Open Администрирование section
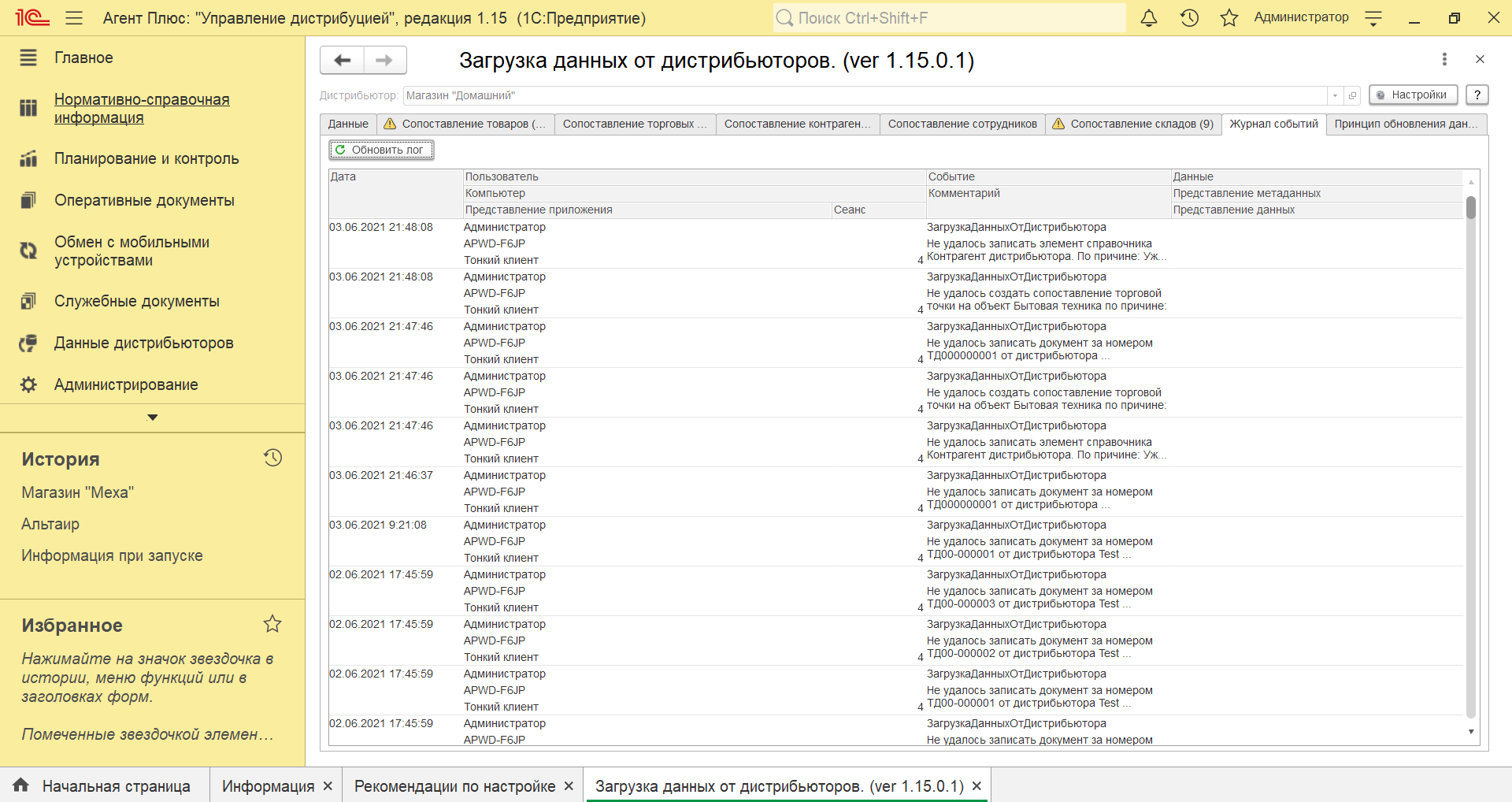This screenshot has height=802, width=1512. (126, 384)
